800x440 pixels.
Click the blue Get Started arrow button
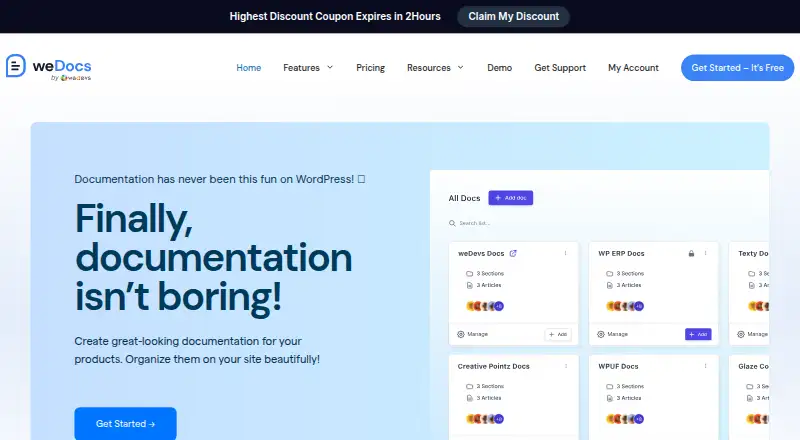pyautogui.click(x=126, y=424)
